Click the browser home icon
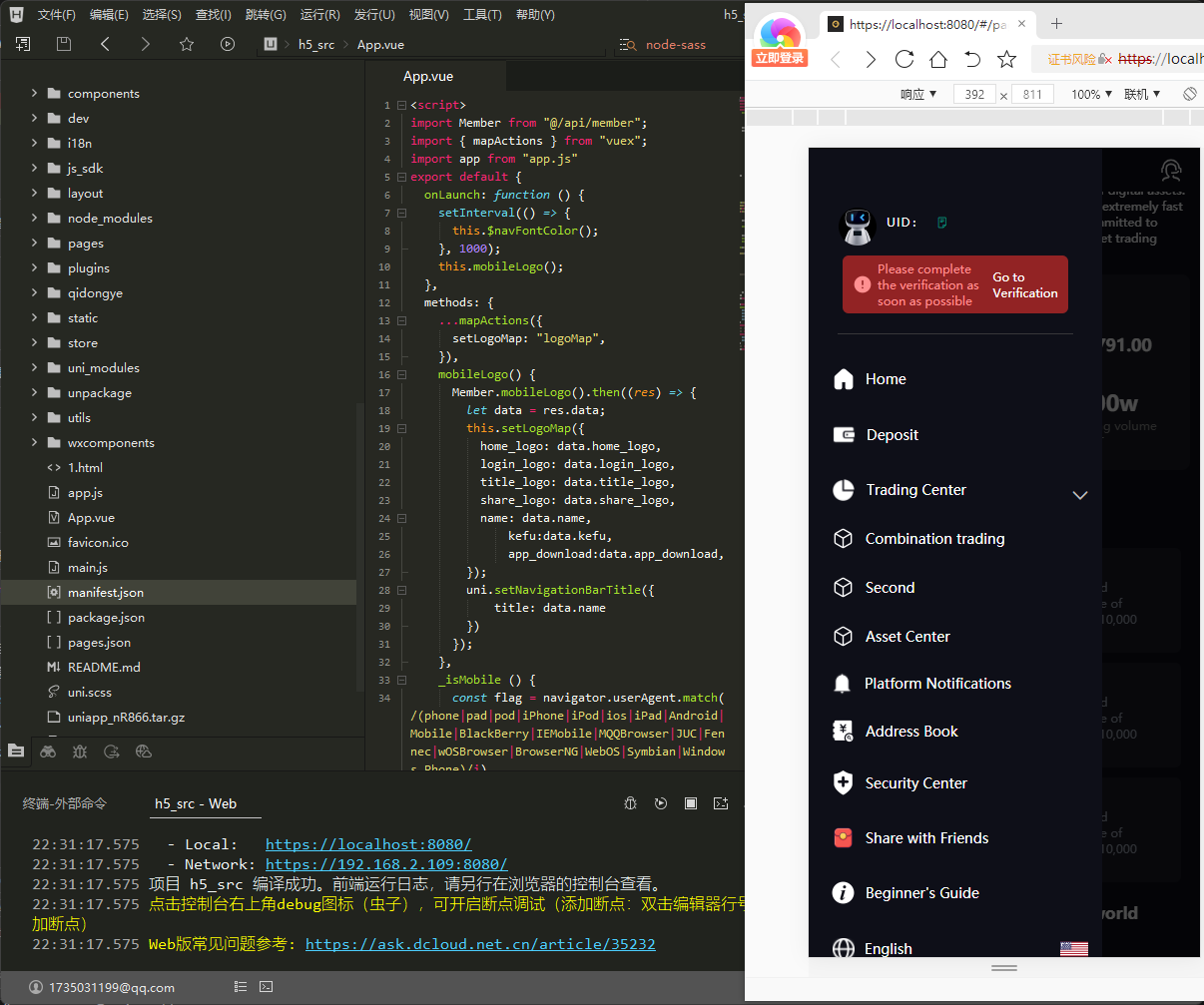1204x1005 pixels. [938, 60]
